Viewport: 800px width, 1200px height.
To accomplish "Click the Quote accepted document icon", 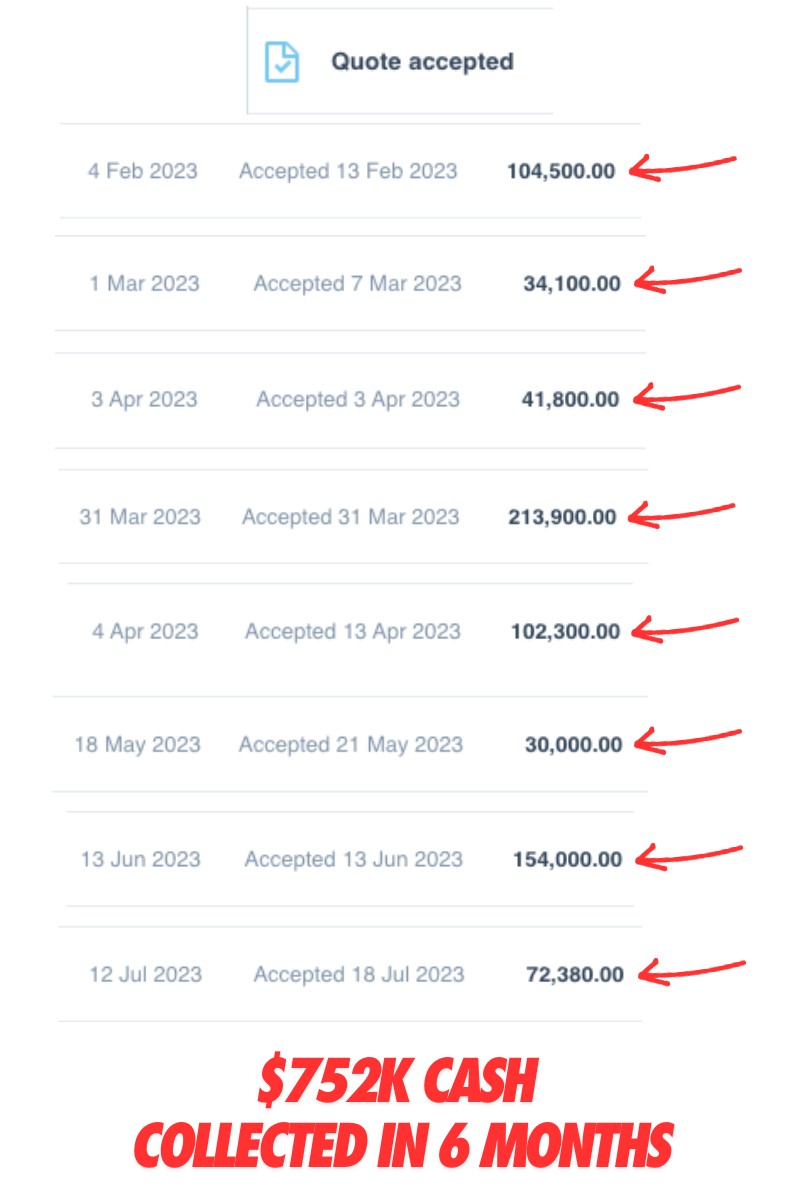I will click(x=281, y=62).
